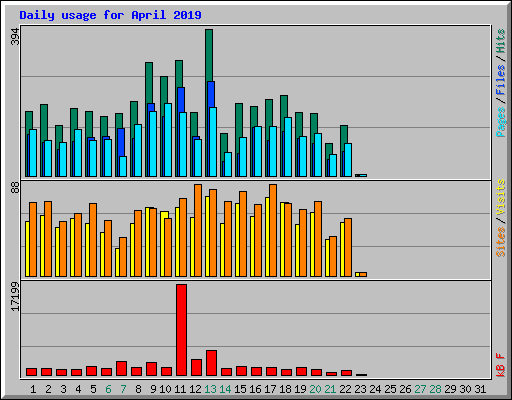Click green weekend day label 14

click(x=225, y=389)
